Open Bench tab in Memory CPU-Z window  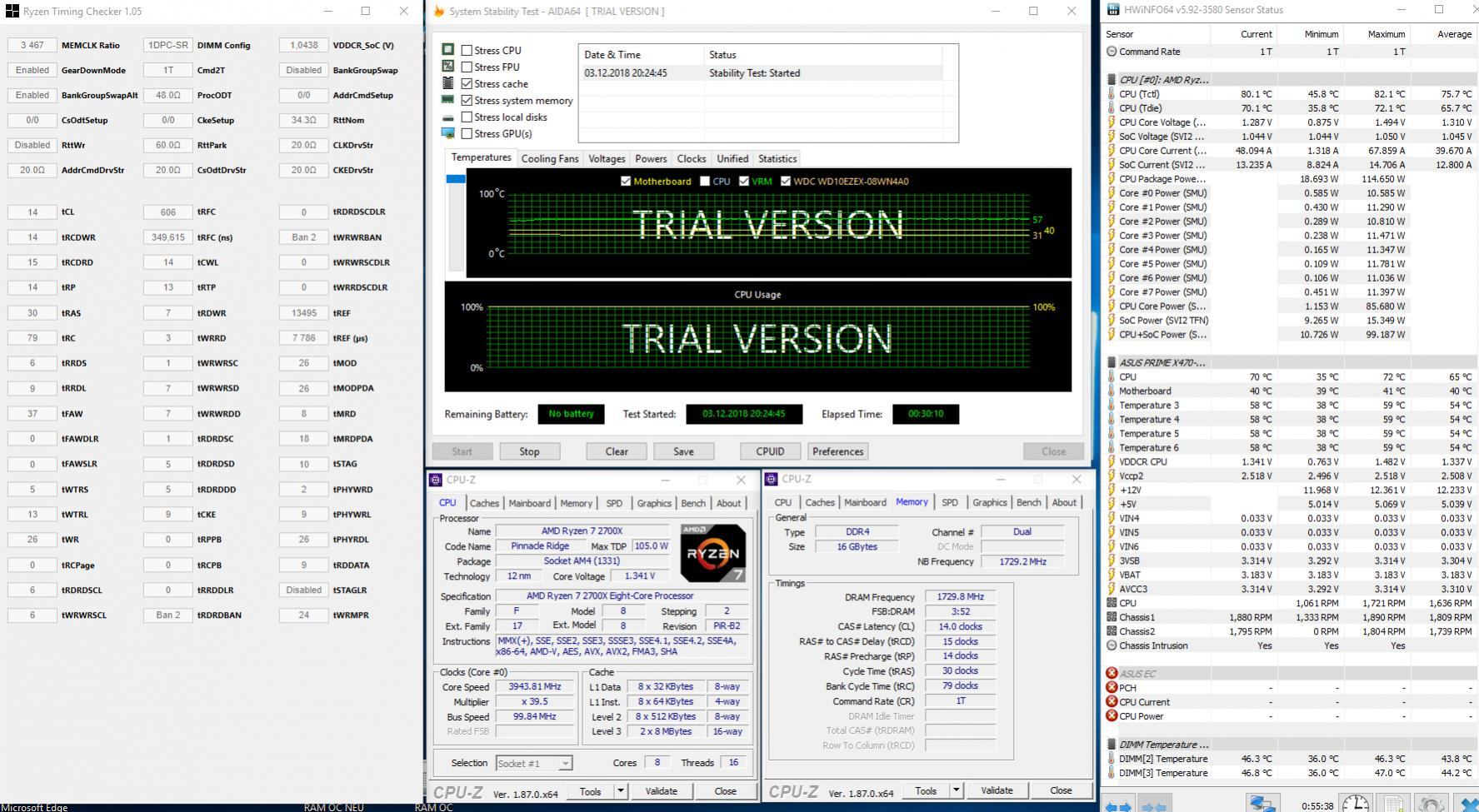click(1028, 502)
